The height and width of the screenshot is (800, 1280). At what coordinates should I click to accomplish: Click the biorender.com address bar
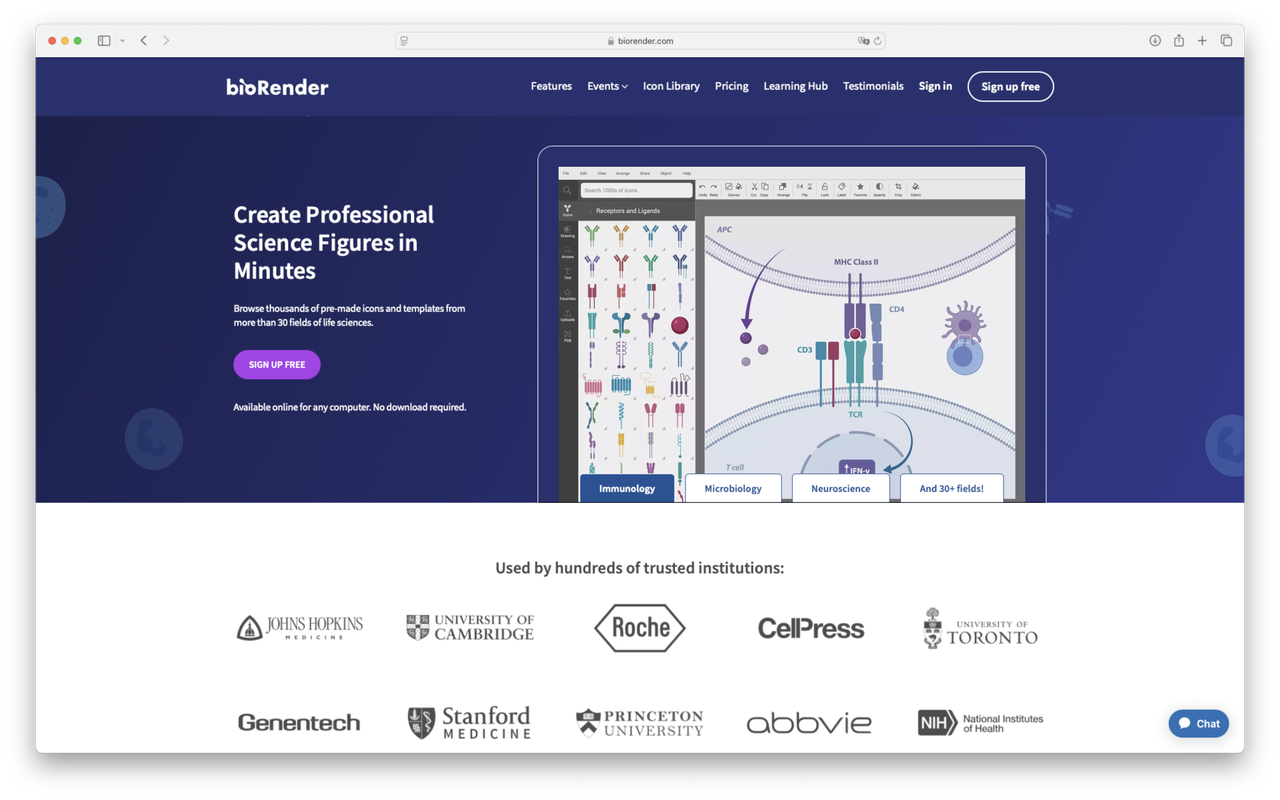(640, 41)
